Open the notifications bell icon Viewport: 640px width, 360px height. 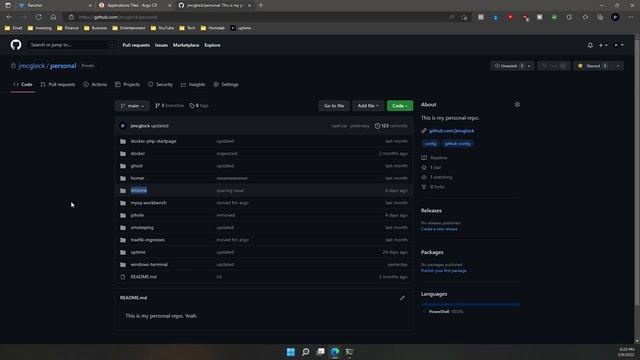coord(590,45)
